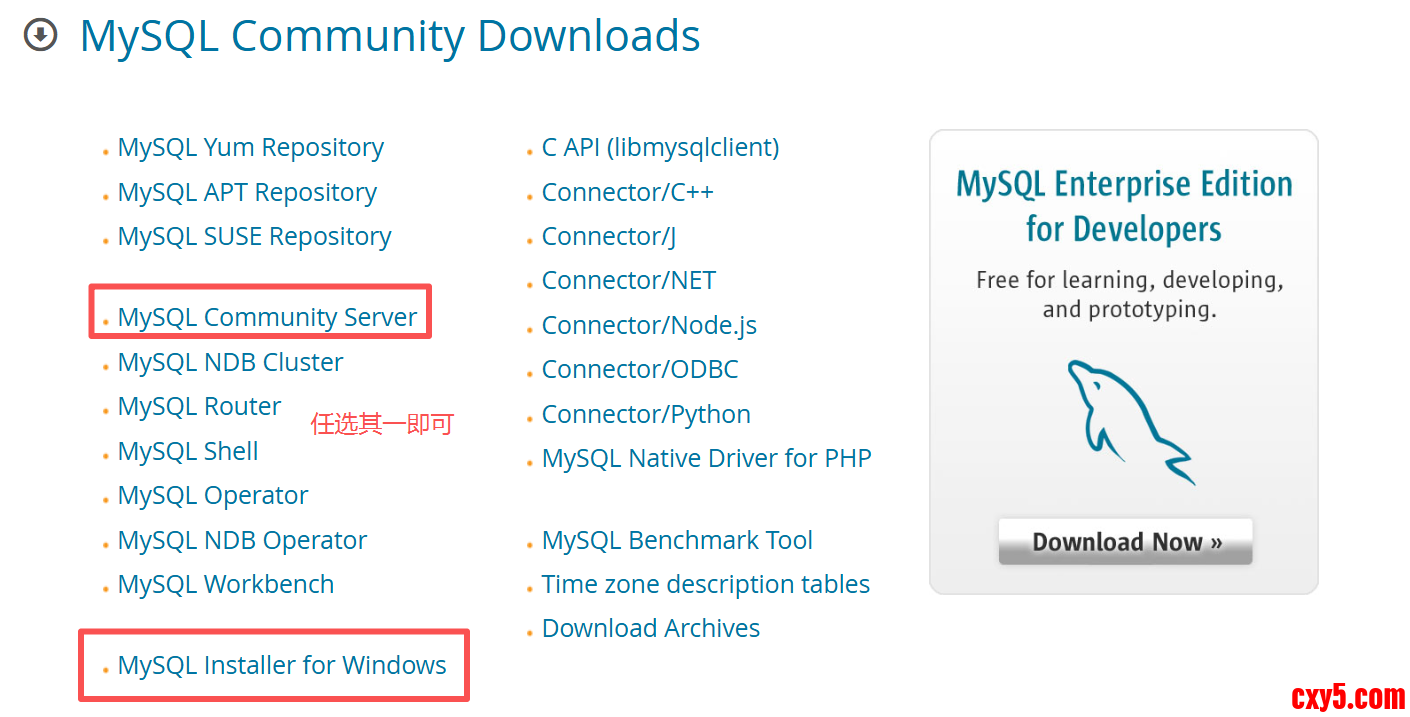Open the MySQL Yum Repository link
1410x717 pixels.
coord(251,148)
